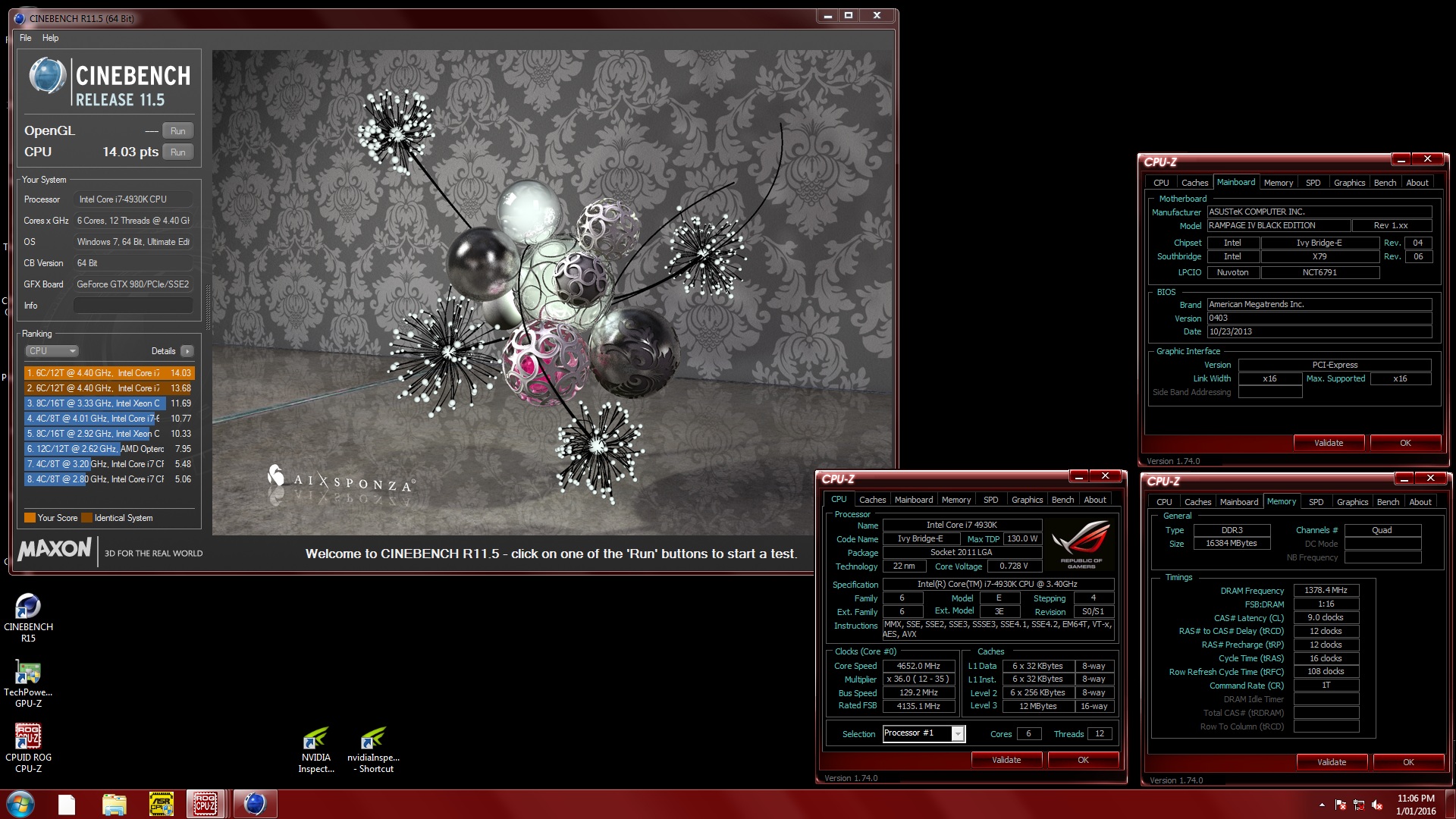The width and height of the screenshot is (1456, 819).
Task: Click the orange Your Score legend swatch
Action: [30, 518]
